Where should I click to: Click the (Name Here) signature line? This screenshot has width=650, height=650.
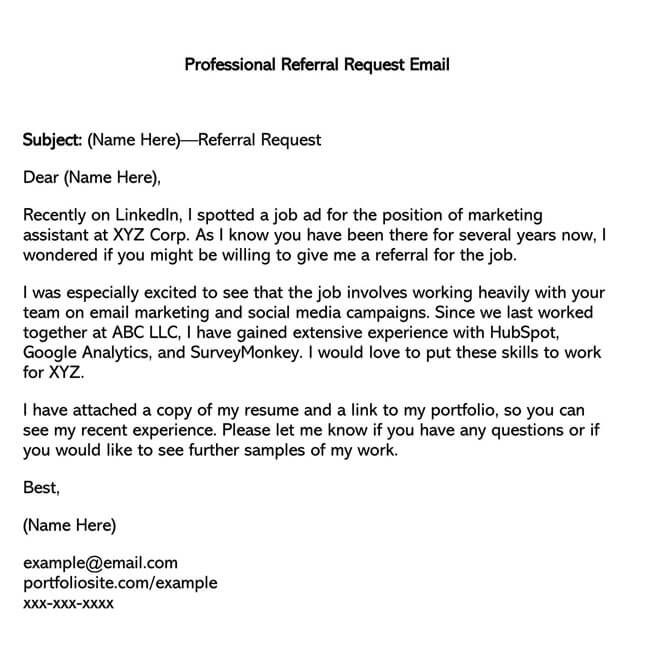coord(70,526)
